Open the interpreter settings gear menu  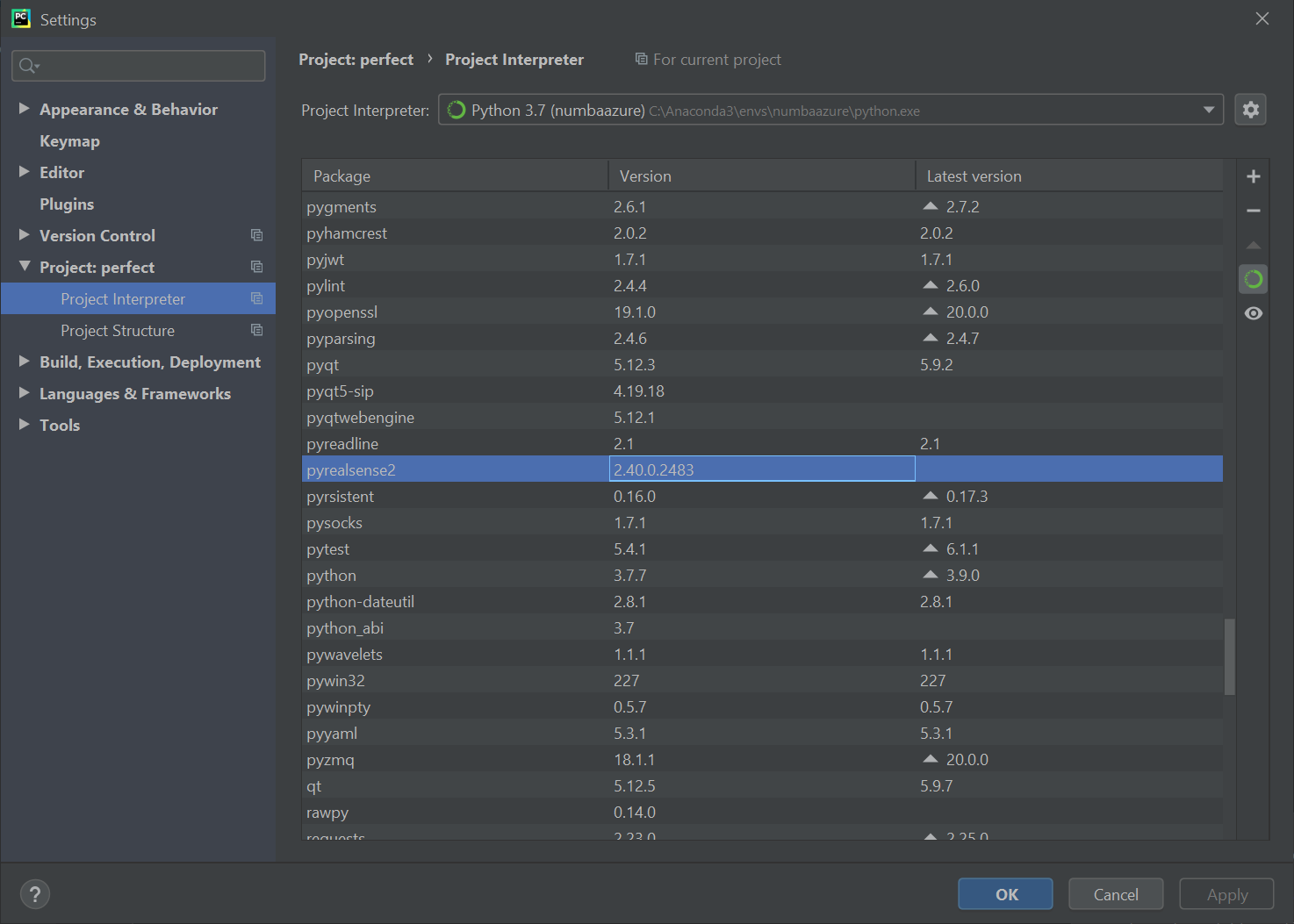pos(1250,109)
